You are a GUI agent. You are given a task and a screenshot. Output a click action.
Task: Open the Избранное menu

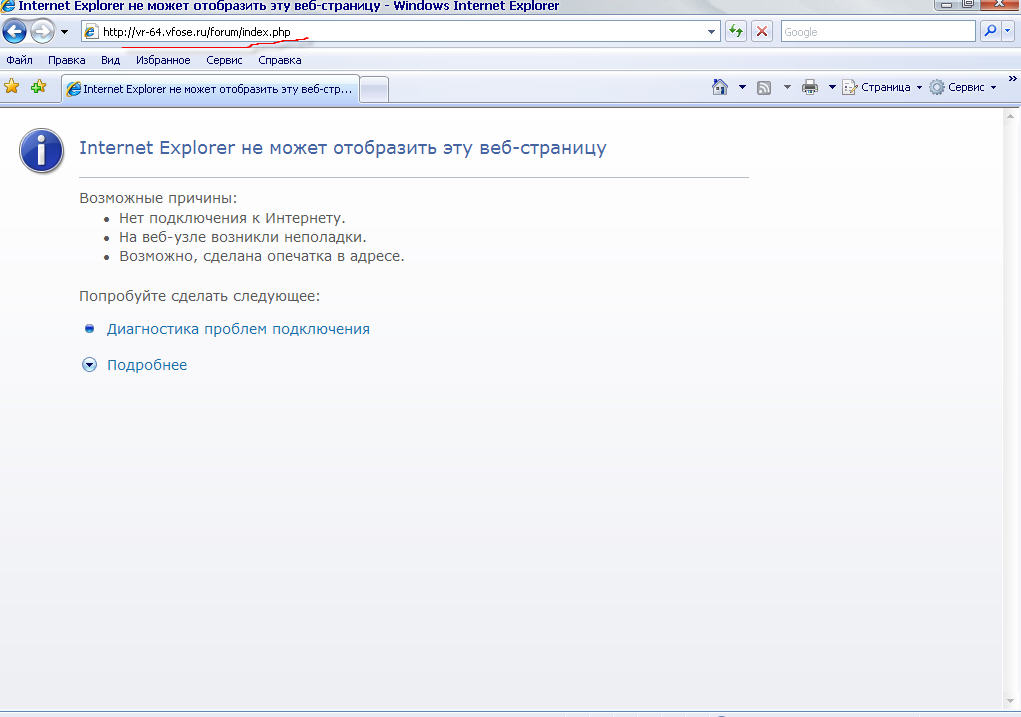click(x=163, y=60)
